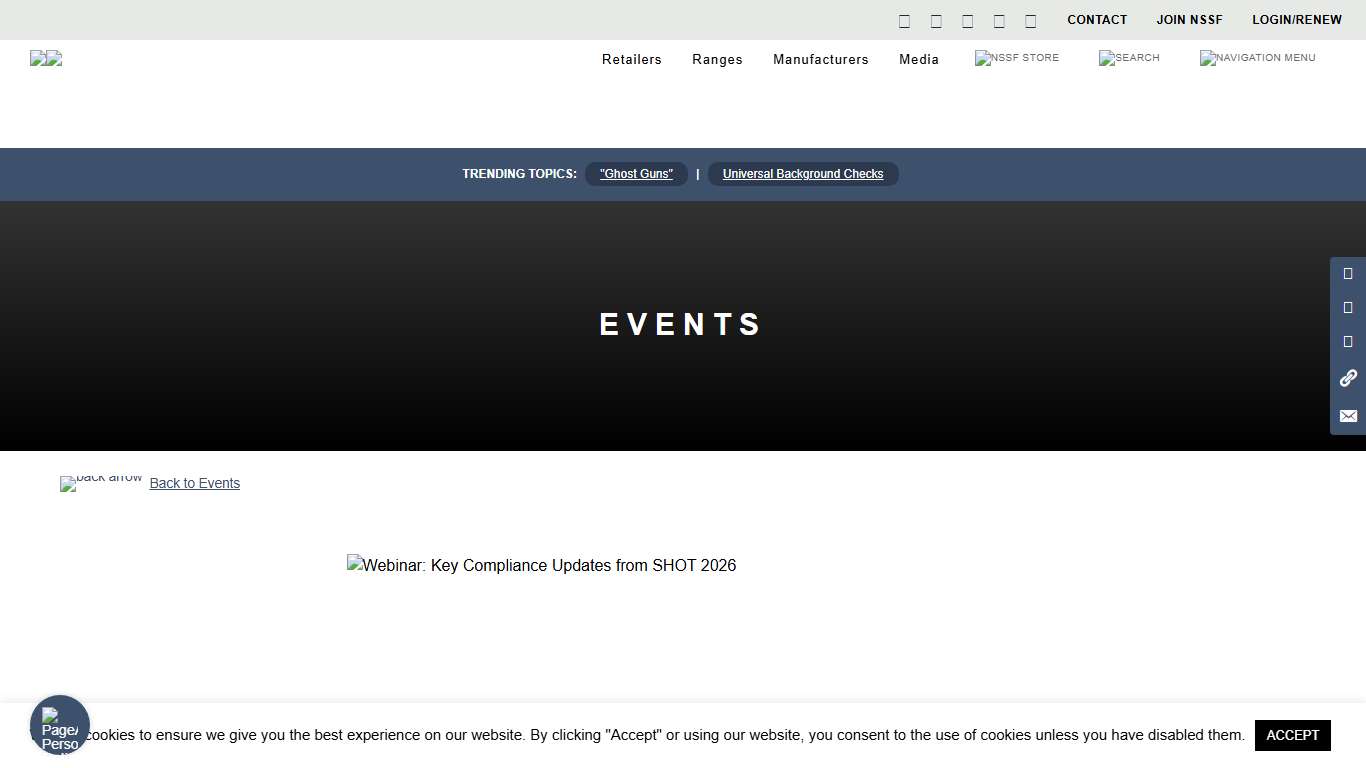Click the top social sharing icon in sidebar
Image resolution: width=1366 pixels, height=768 pixels.
pos(1347,273)
